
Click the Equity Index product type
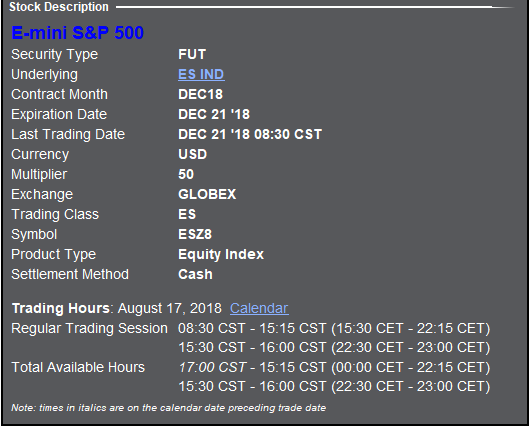click(221, 254)
